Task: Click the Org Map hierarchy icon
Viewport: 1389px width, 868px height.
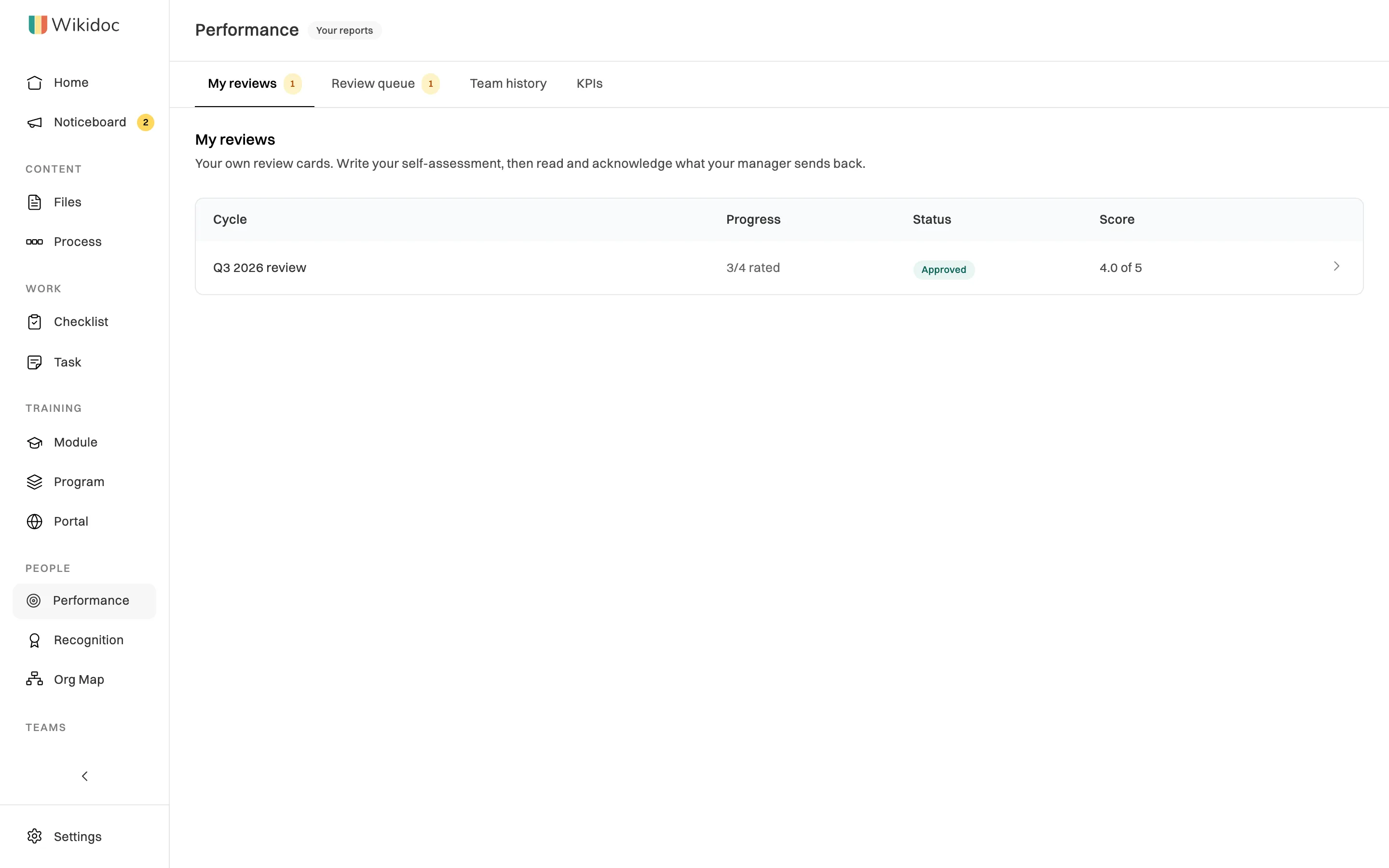Action: 34,679
